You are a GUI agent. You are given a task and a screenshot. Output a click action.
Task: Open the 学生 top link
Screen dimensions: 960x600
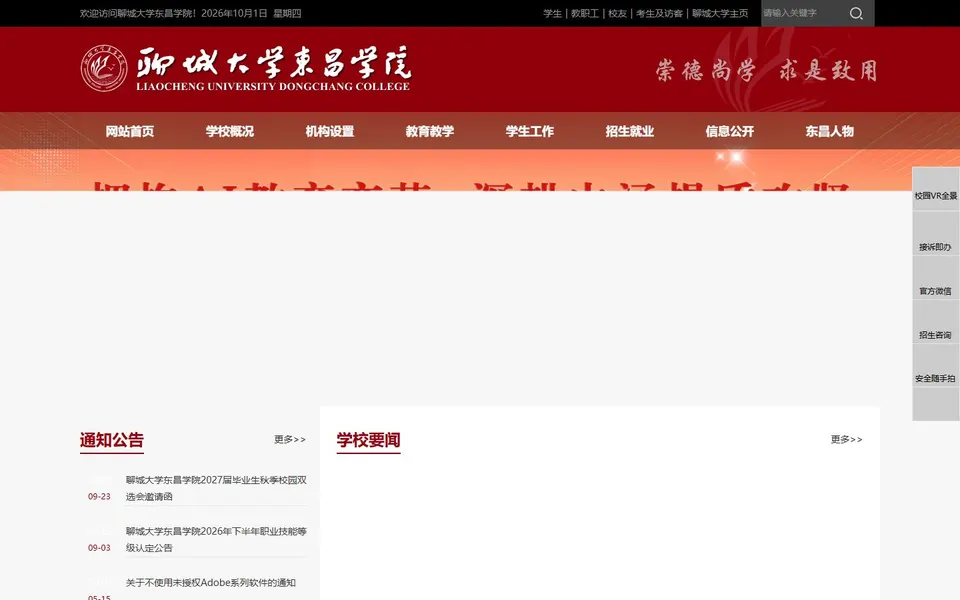pos(552,13)
